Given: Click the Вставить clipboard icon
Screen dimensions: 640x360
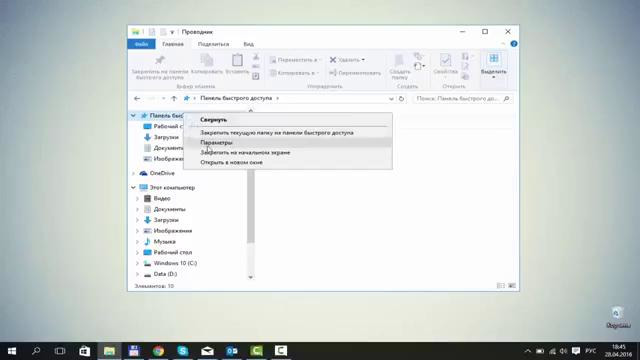Looking at the screenshot, I should (x=237, y=60).
